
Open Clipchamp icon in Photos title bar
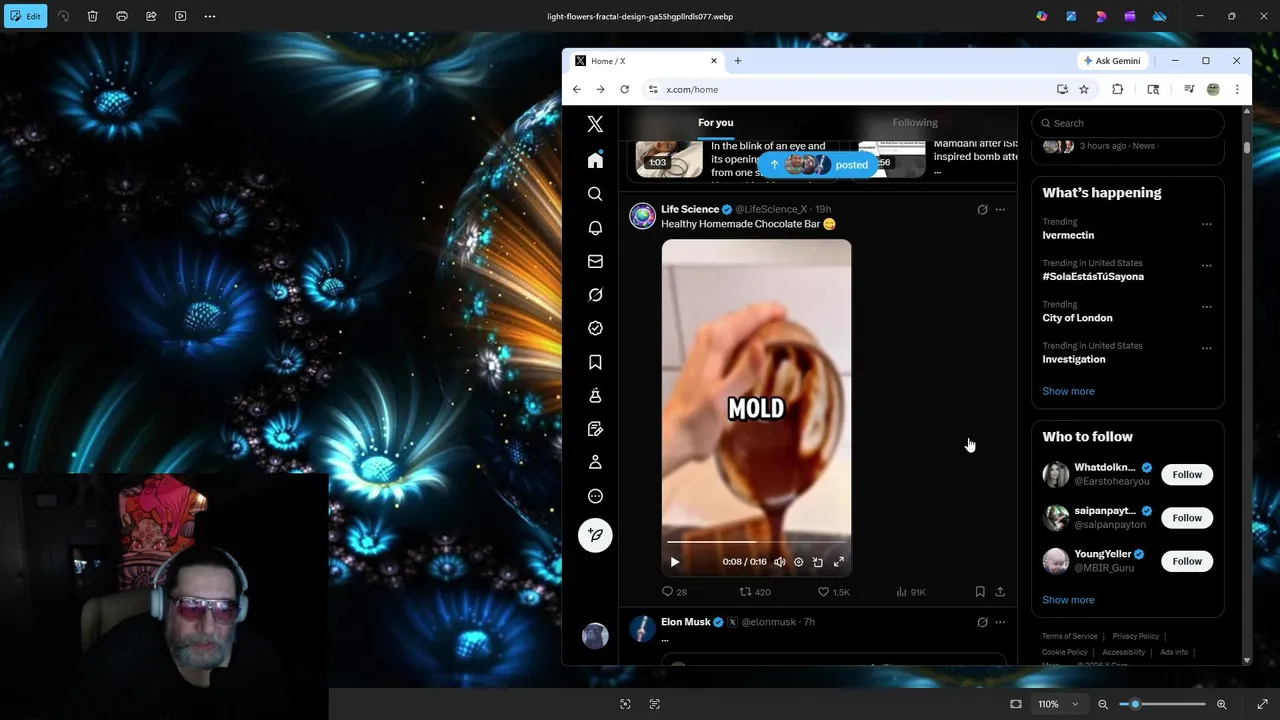(x=1130, y=16)
